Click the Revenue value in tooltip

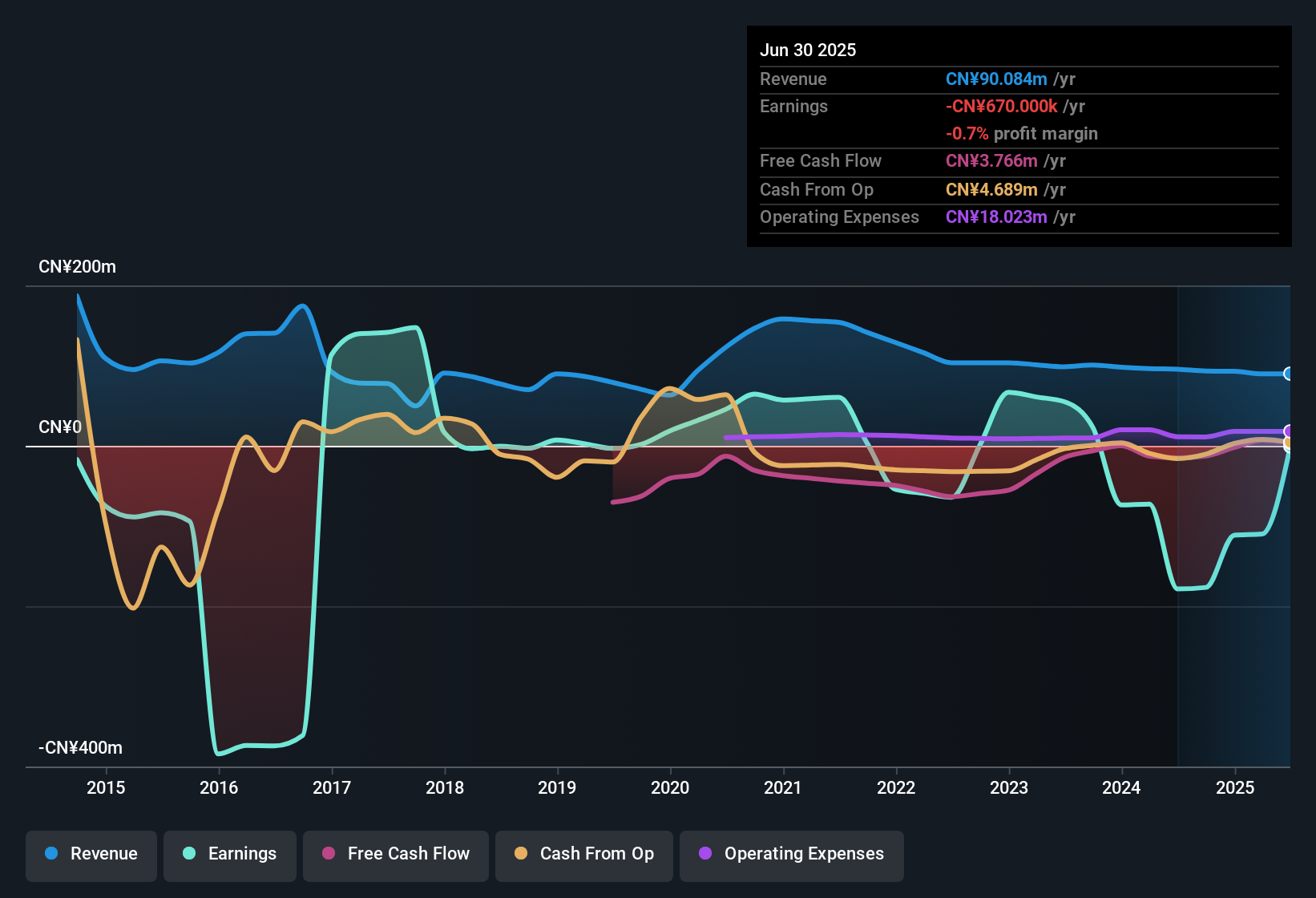[x=996, y=79]
